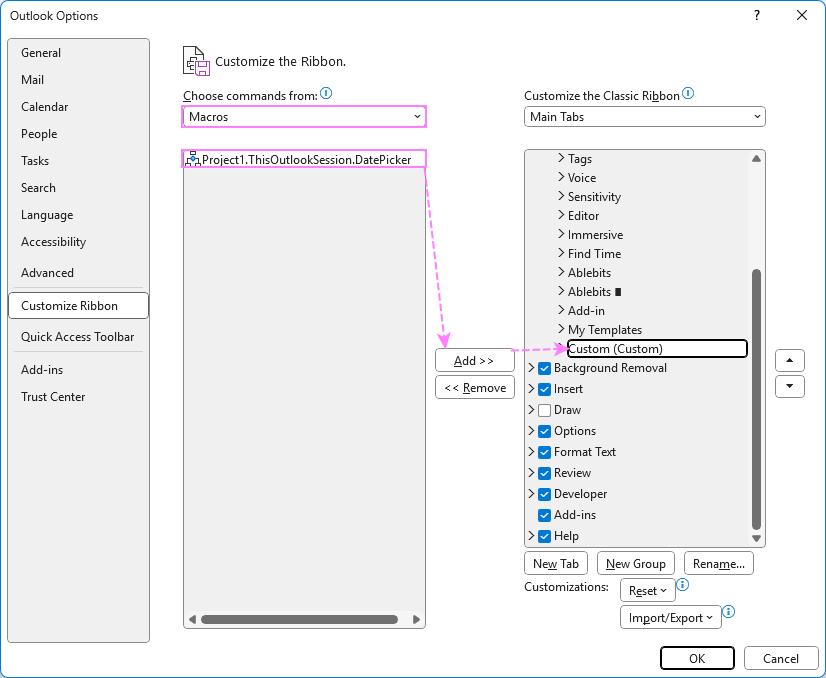Expand the Background Removal tab node
Image resolution: width=826 pixels, height=678 pixels.
pos(532,367)
